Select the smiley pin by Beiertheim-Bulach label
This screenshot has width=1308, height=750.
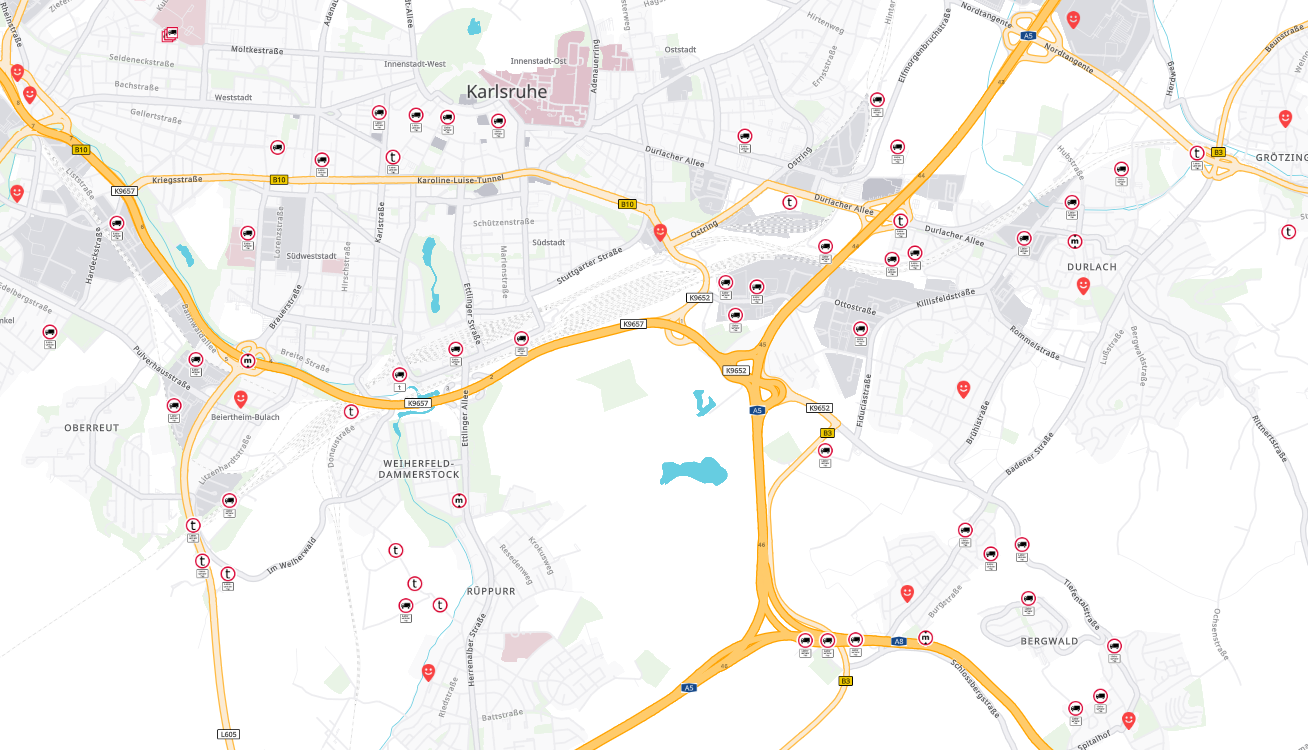(240, 398)
